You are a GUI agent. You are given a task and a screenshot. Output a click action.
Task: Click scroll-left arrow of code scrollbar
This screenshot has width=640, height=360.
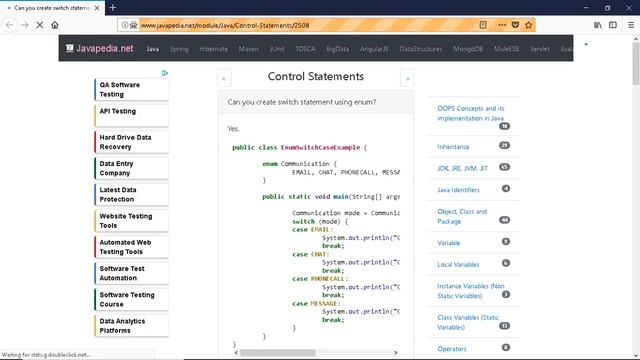click(x=236, y=352)
